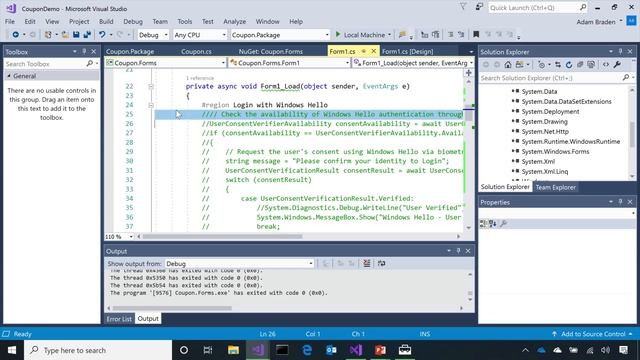
Task: Open Show output from dropdown
Action: click(239, 264)
